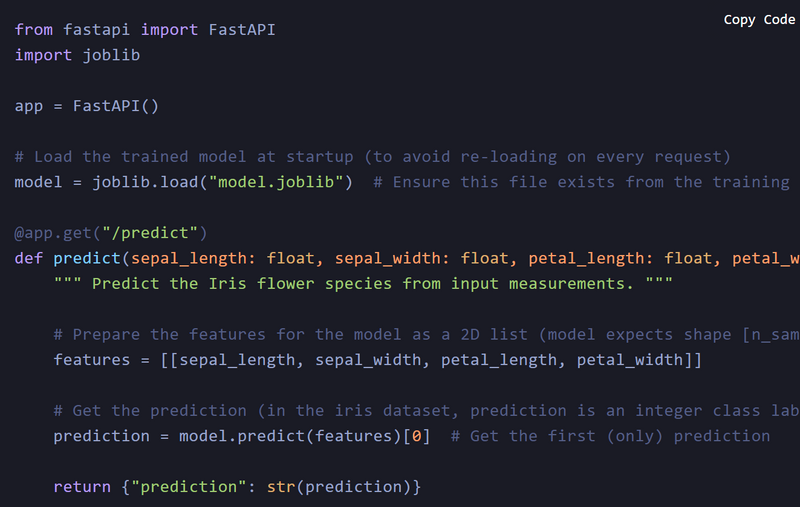Click the "import joblib" line
This screenshot has height=507, width=800.
[77, 55]
